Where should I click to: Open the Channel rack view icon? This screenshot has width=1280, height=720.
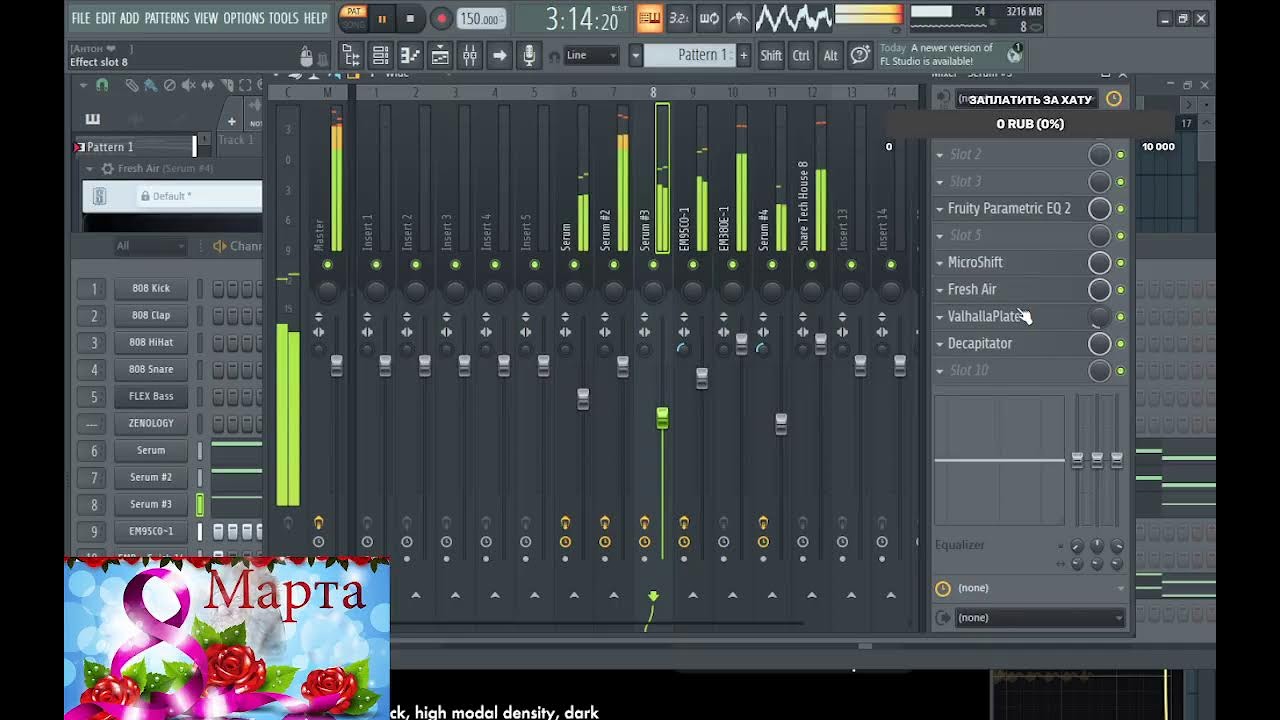[381, 56]
